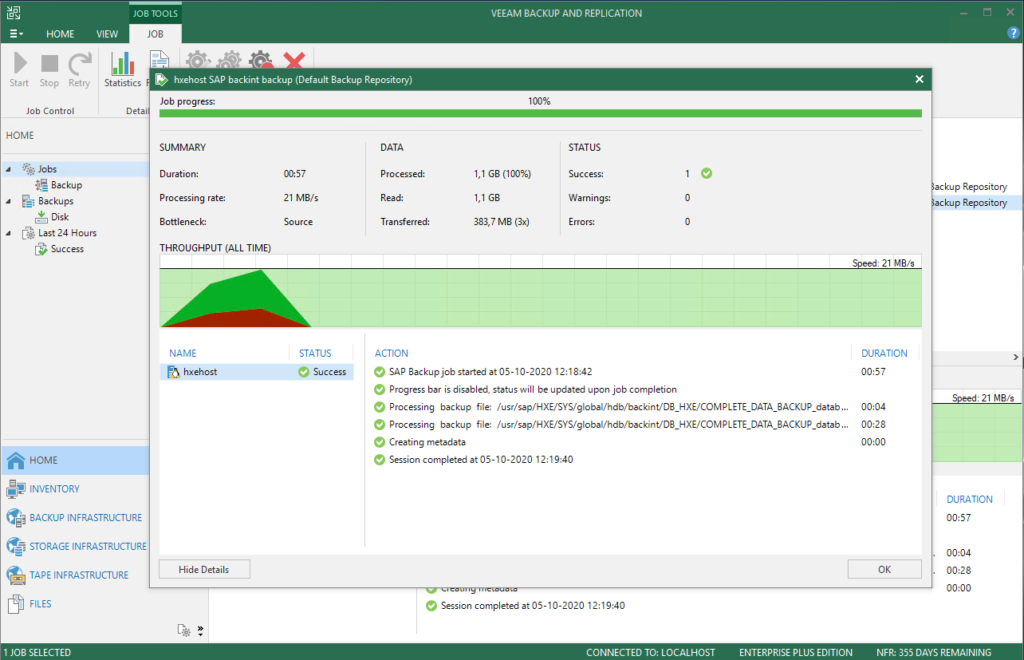Switch to the VIEW ribbon tab
1024x660 pixels.
coord(107,34)
